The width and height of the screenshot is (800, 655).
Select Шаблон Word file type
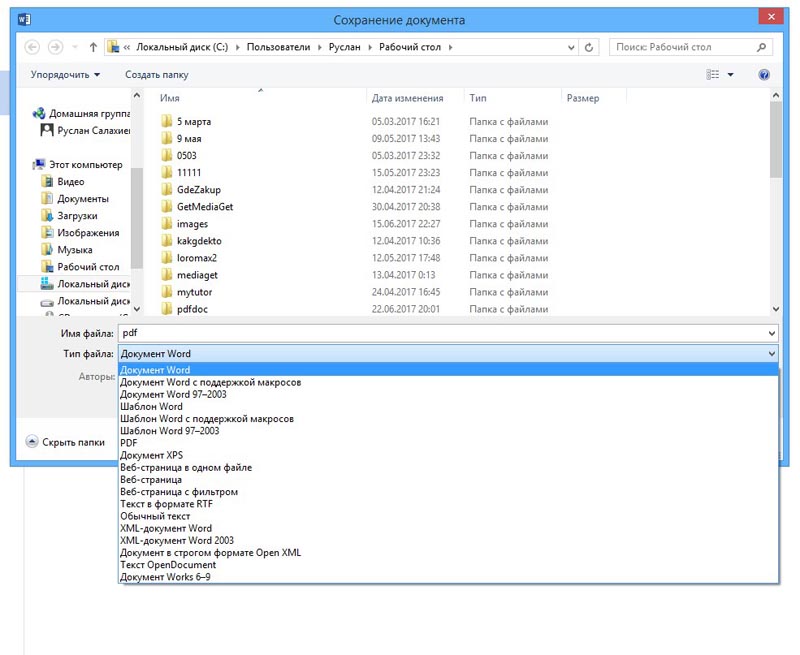click(448, 407)
